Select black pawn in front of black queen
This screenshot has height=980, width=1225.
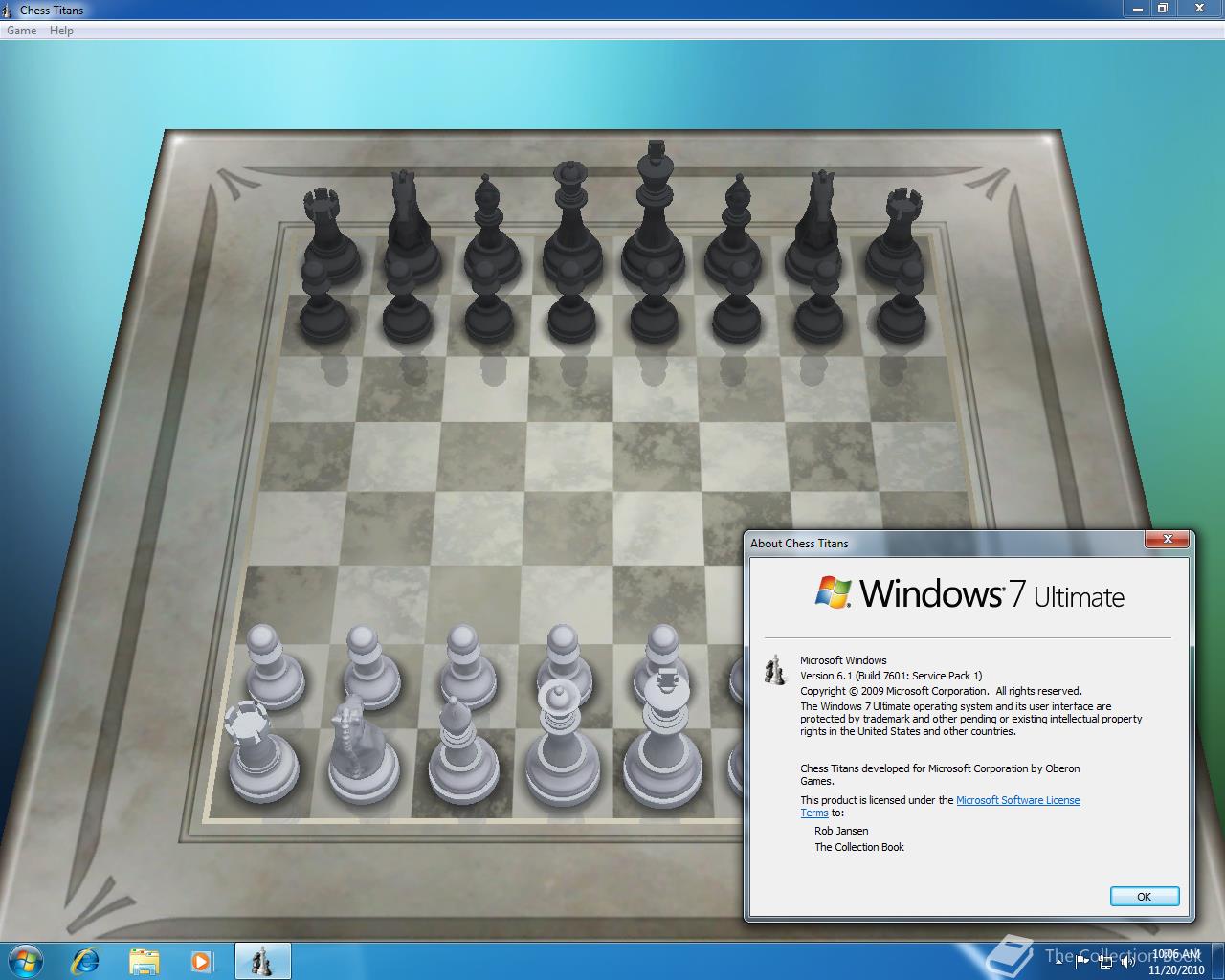571,301
